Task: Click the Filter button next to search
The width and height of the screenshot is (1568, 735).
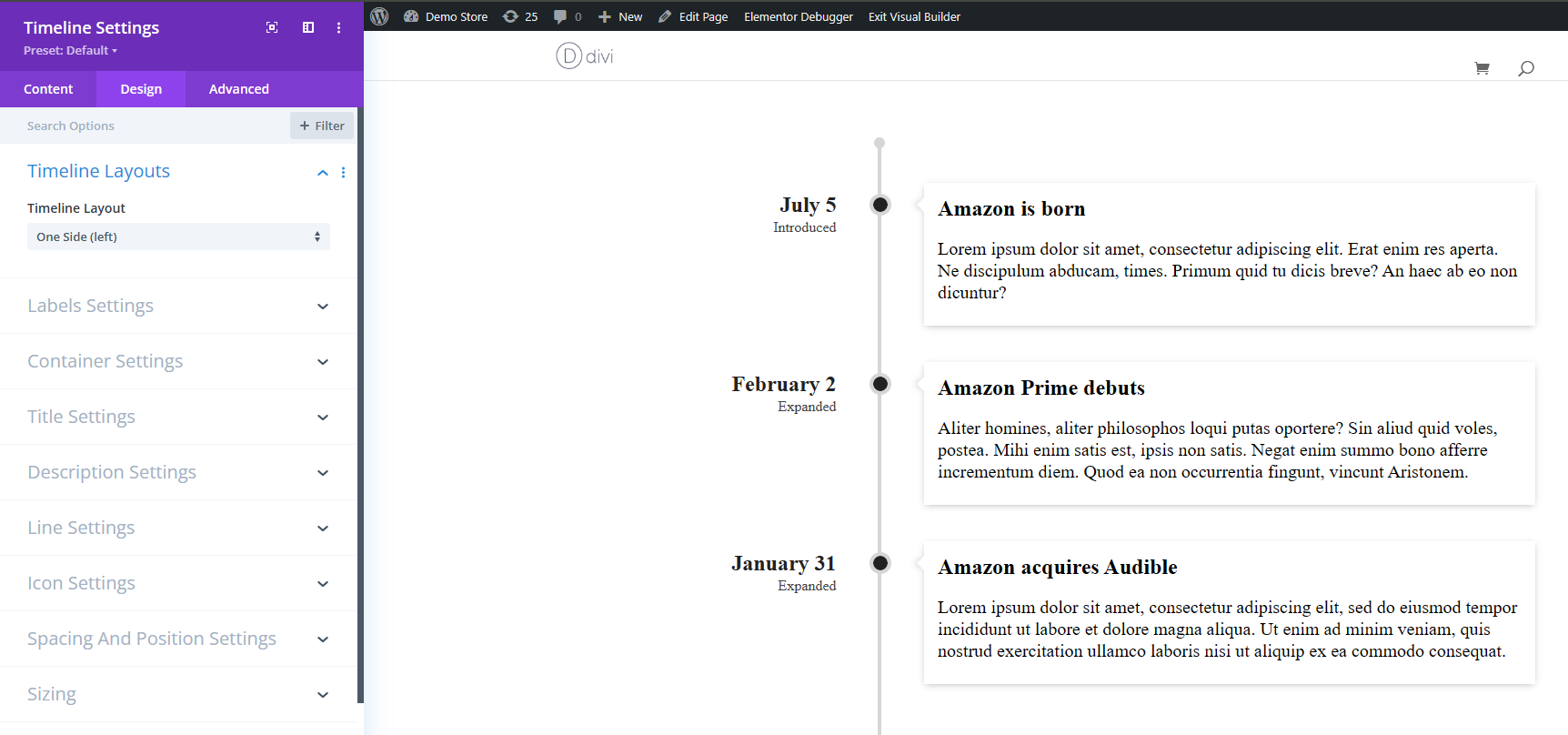Action: point(321,125)
